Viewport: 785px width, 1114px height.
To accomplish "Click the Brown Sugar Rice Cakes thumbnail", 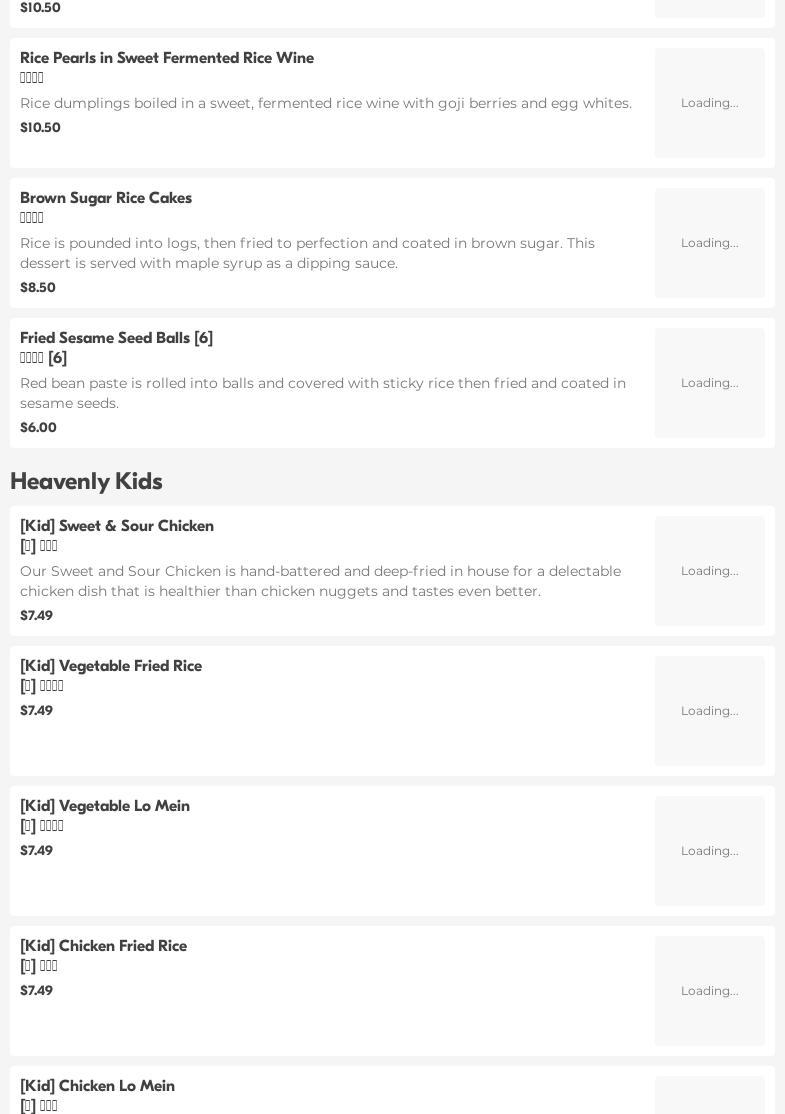I will [x=709, y=243].
